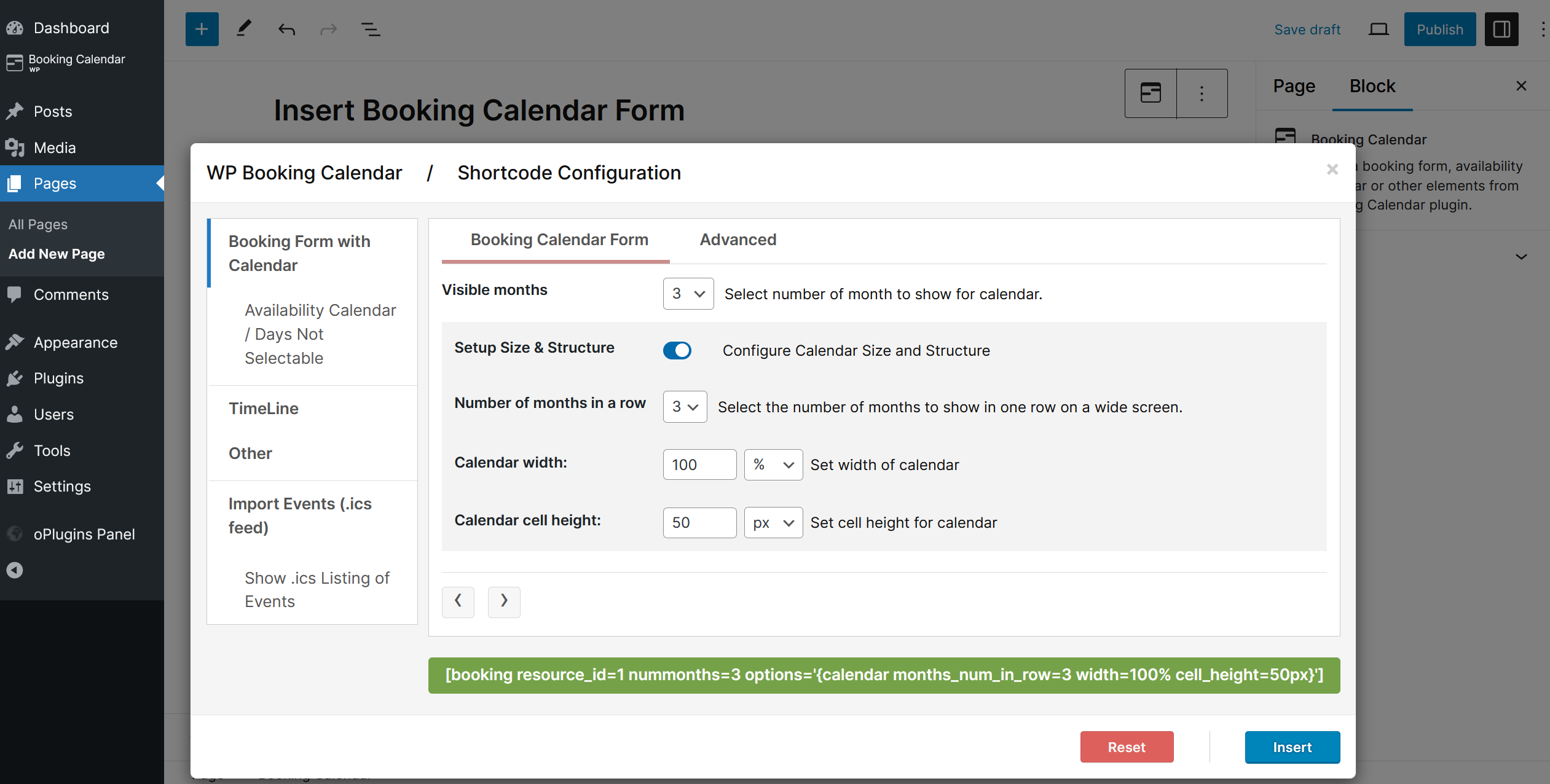
Task: Open the editor Options three-dots menu
Action: [1543, 29]
